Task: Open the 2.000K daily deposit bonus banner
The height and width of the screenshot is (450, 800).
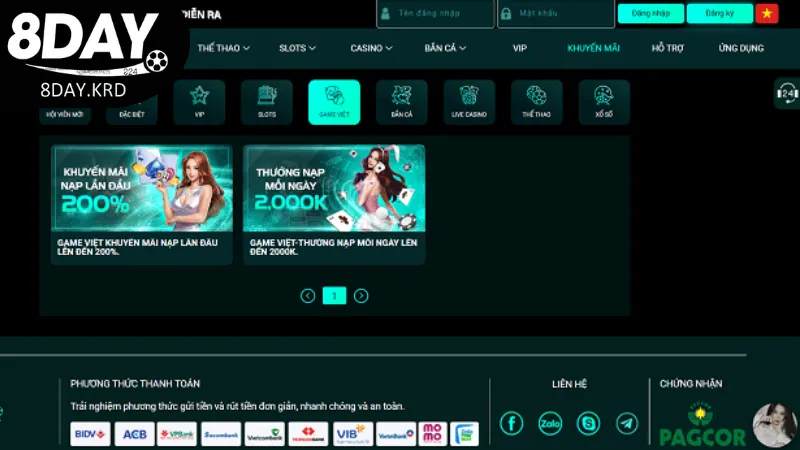Action: 334,188
